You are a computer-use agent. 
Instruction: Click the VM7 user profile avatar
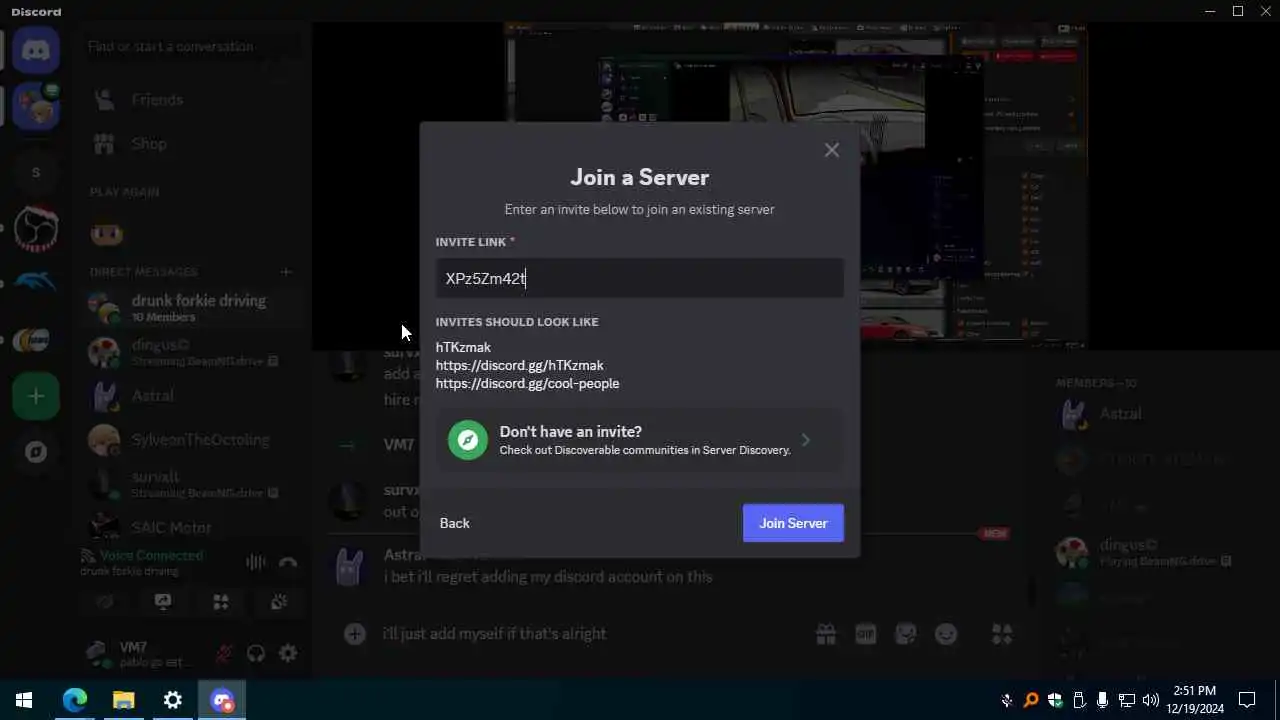(99, 653)
